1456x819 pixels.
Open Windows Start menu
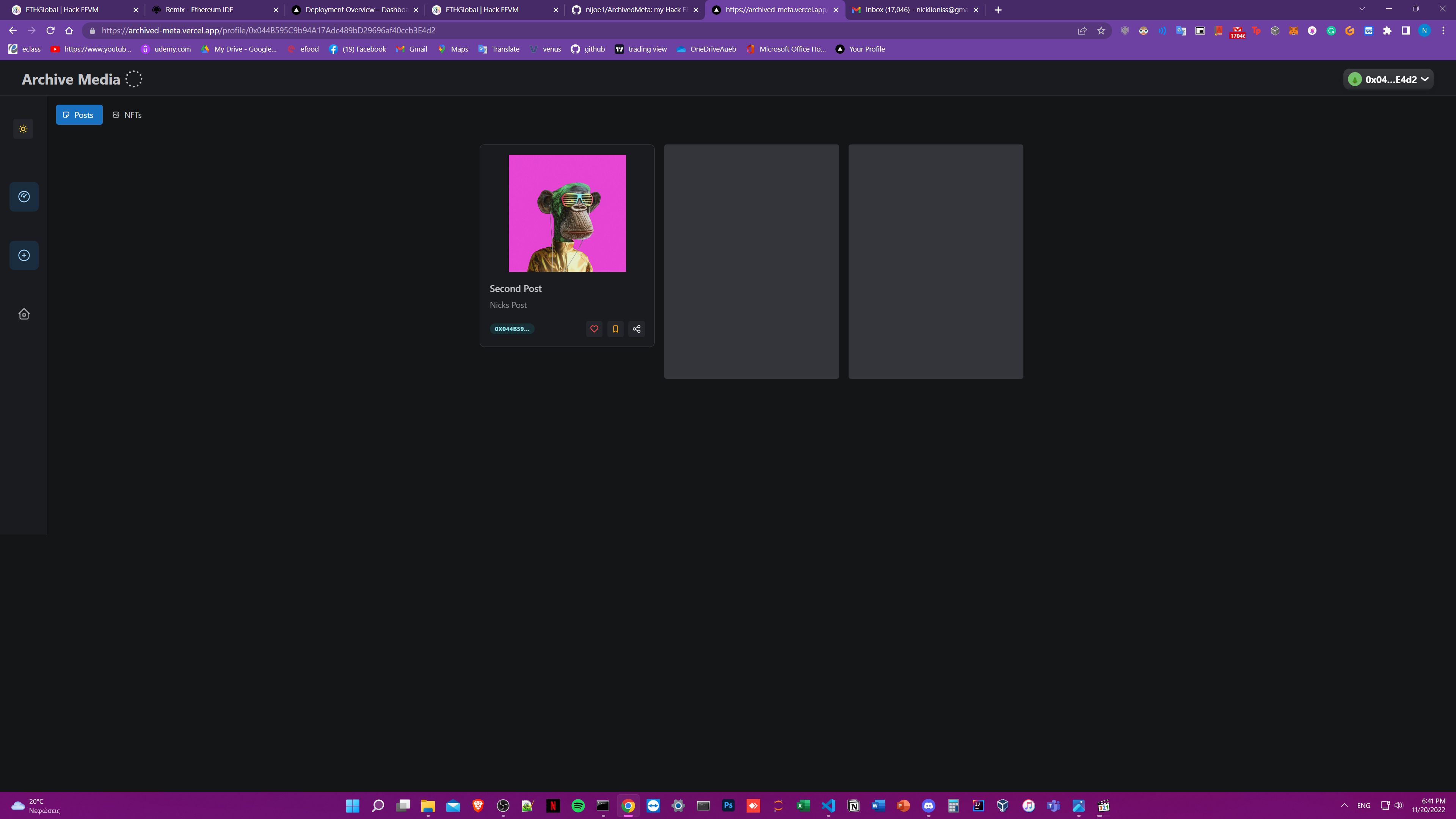[353, 805]
